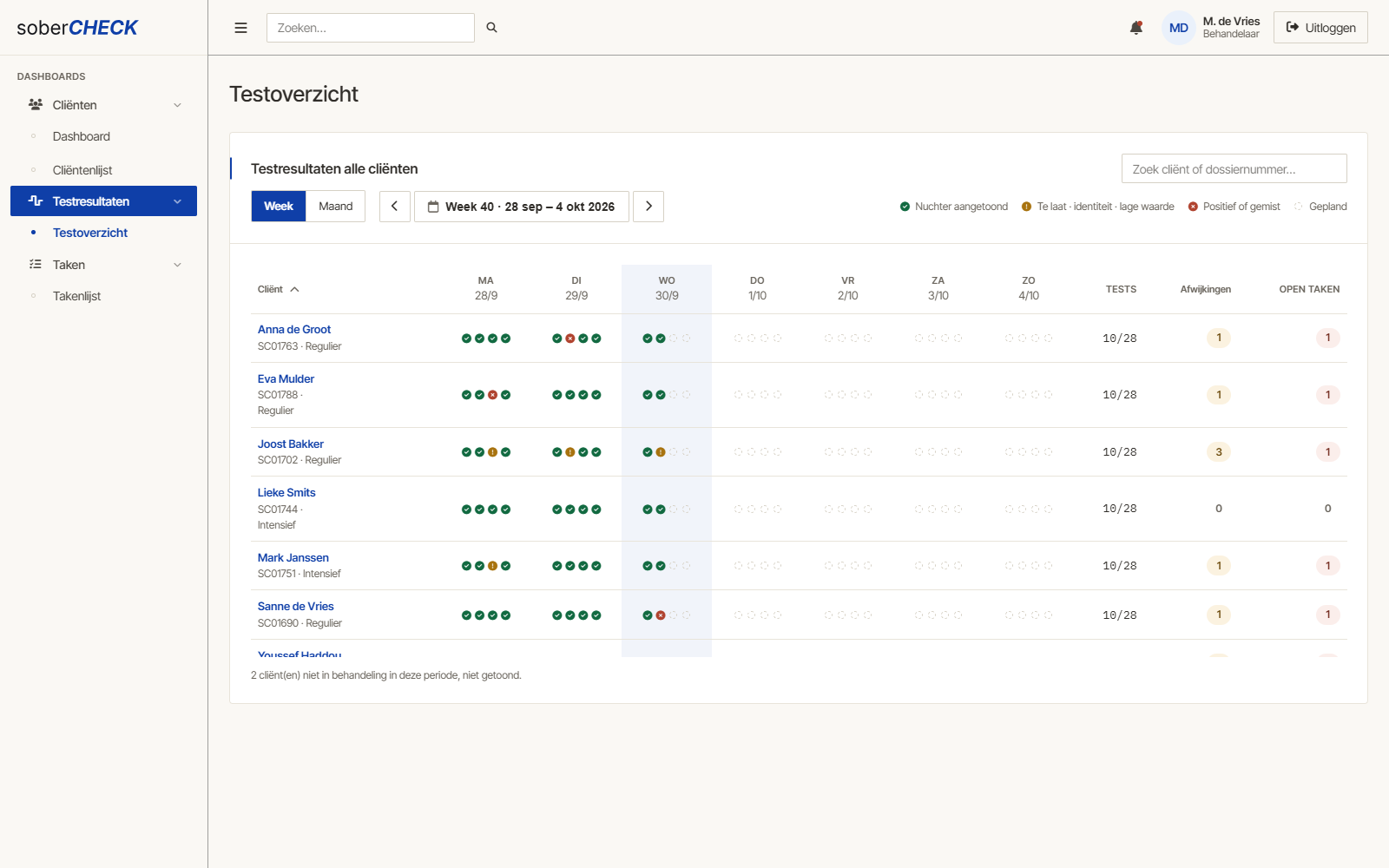Open client Anna de Groot
The image size is (1389, 868).
pyautogui.click(x=294, y=330)
